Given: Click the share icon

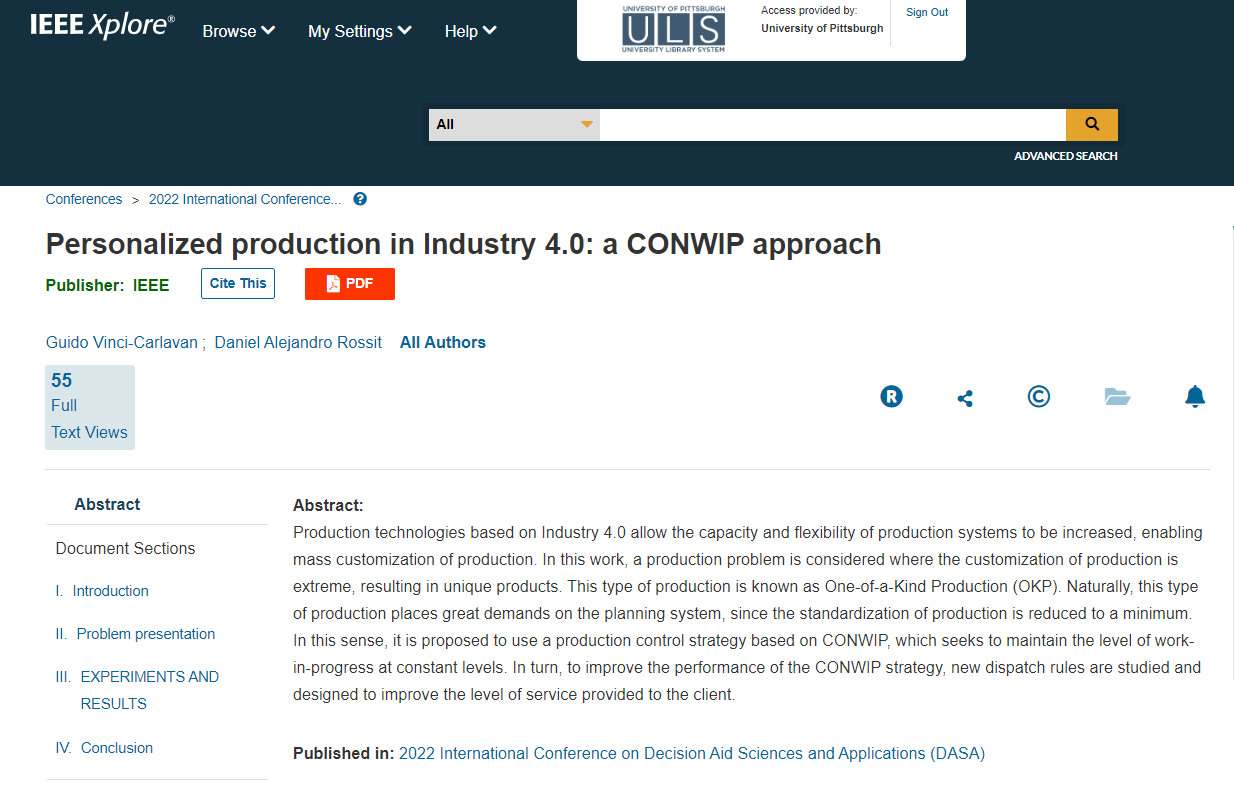Looking at the screenshot, I should pyautogui.click(x=965, y=398).
